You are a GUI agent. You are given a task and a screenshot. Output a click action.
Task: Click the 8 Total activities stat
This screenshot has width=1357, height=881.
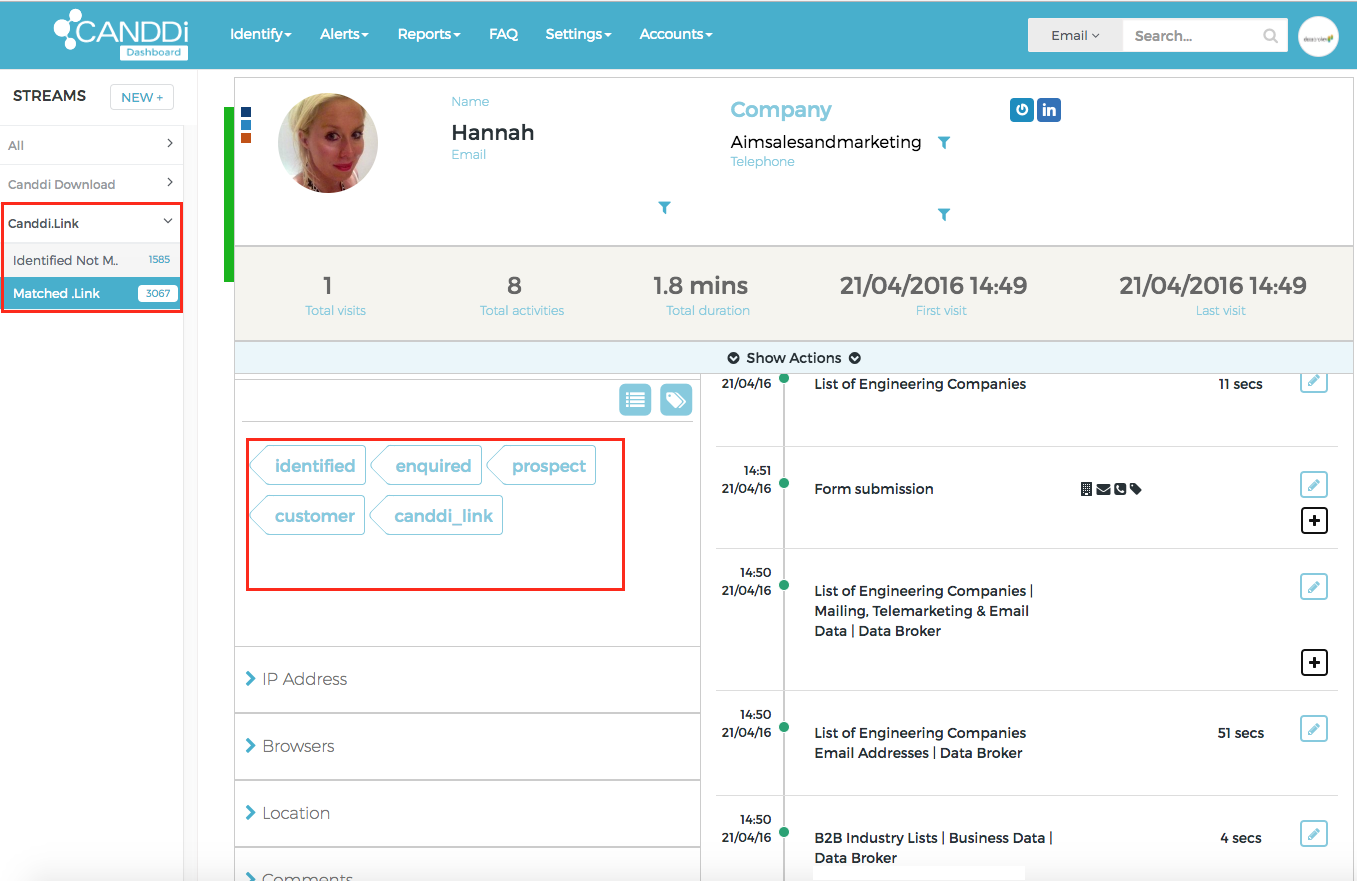pos(521,295)
